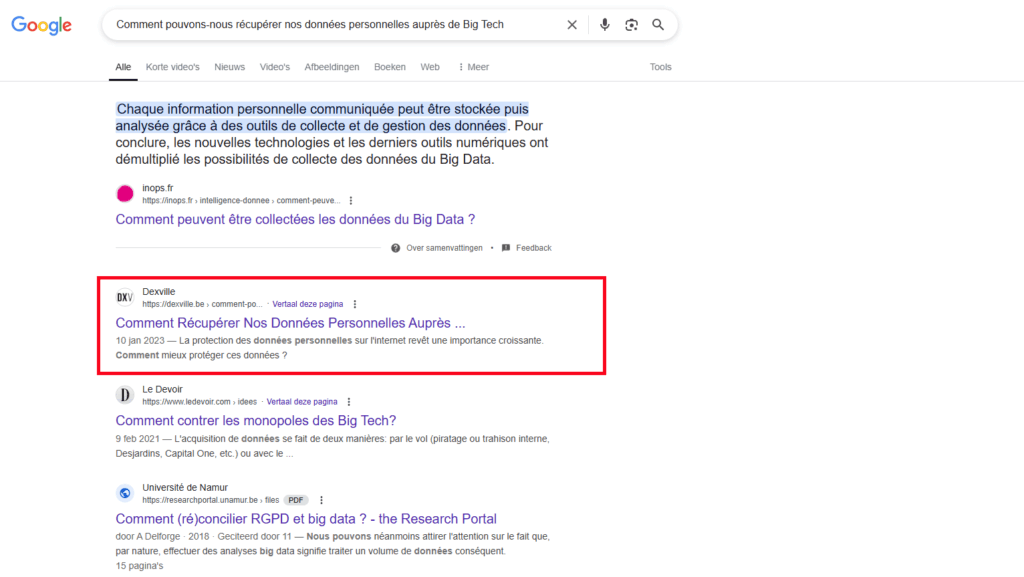This screenshot has height=577, width=1024.
Task: Click the '9 feb 2021' Le Devoir snippet
Action: pyautogui.click(x=332, y=446)
